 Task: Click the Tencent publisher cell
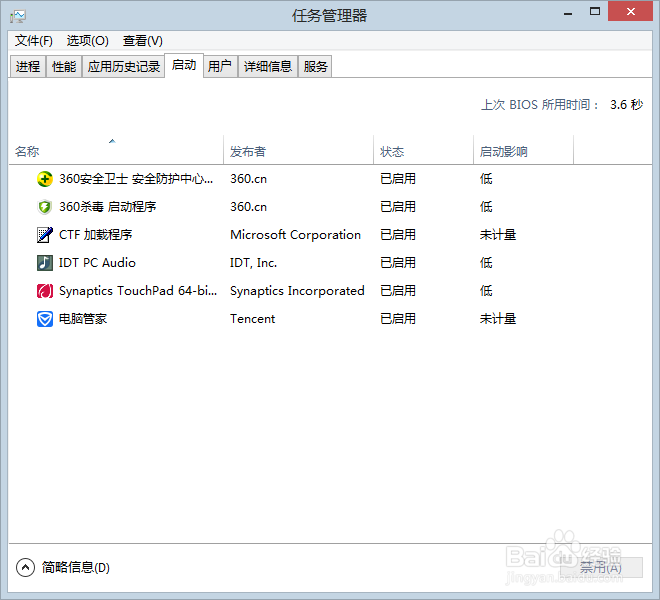point(253,319)
